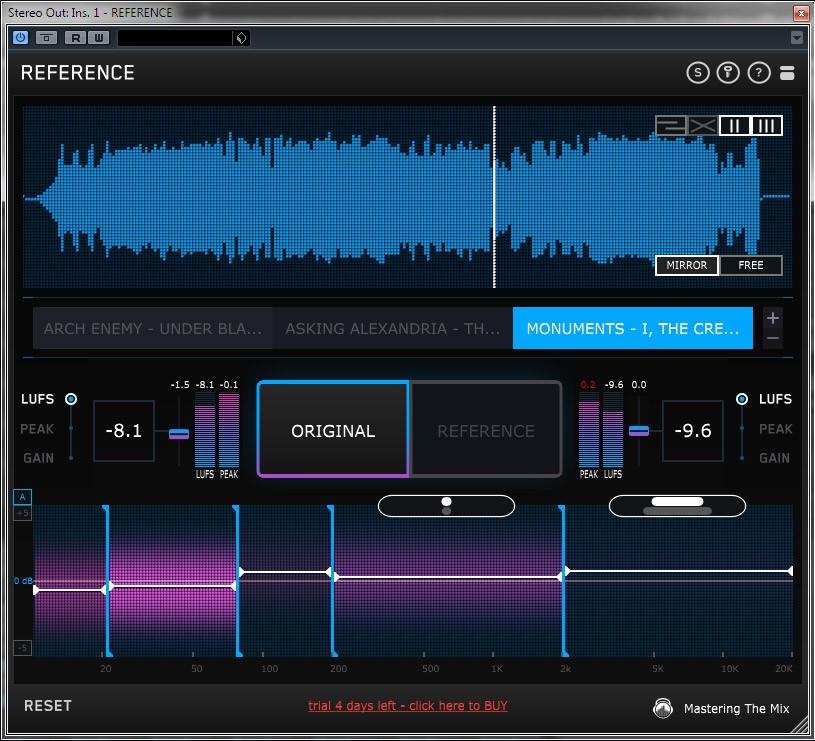This screenshot has width=815, height=741.
Task: Select the crossed waveform view icon
Action: [x=703, y=125]
